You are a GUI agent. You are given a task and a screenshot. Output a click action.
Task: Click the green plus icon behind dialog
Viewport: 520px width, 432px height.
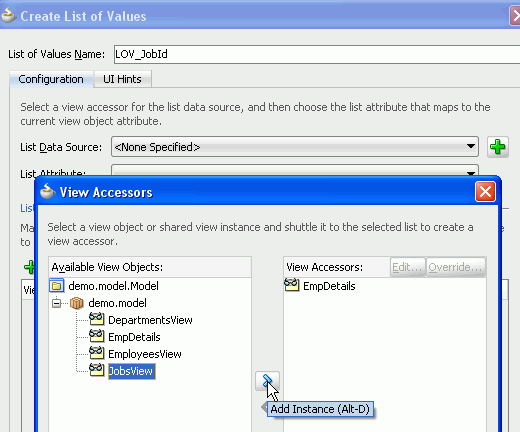point(29,267)
